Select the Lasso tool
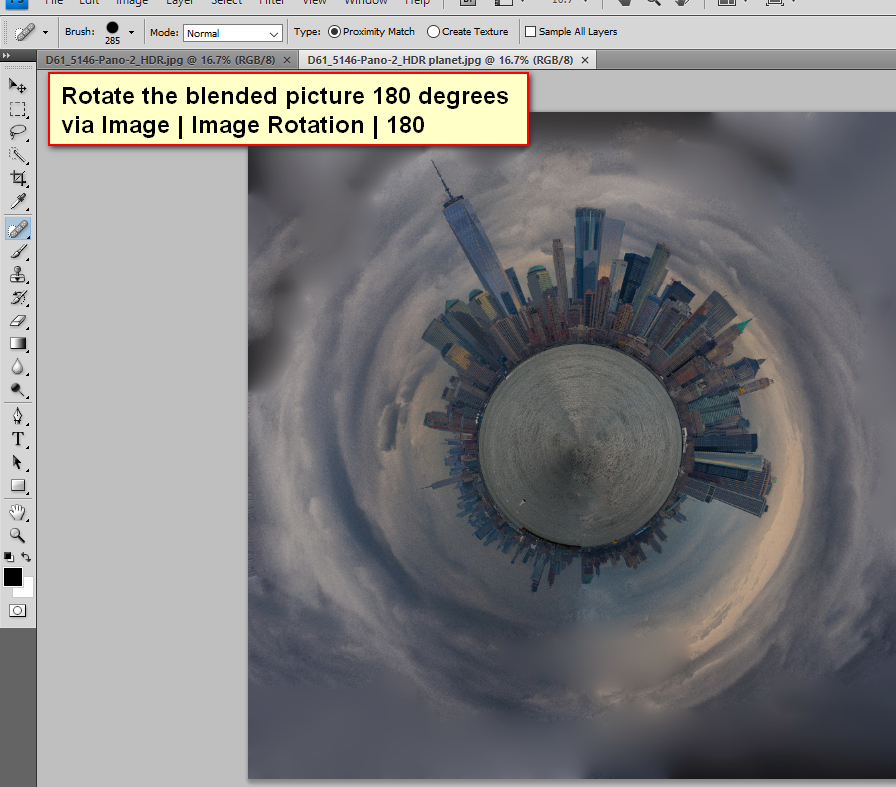 (x=18, y=132)
